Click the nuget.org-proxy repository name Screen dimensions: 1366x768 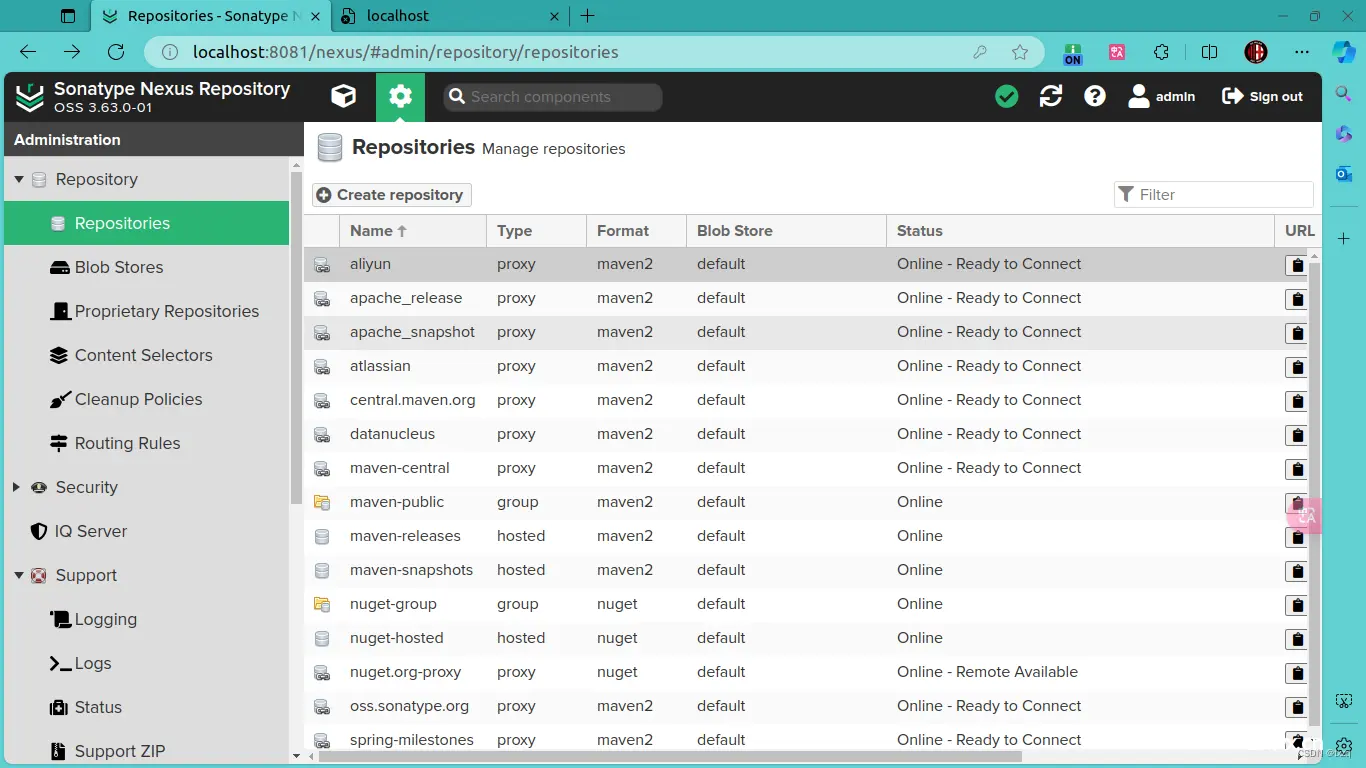tap(405, 672)
